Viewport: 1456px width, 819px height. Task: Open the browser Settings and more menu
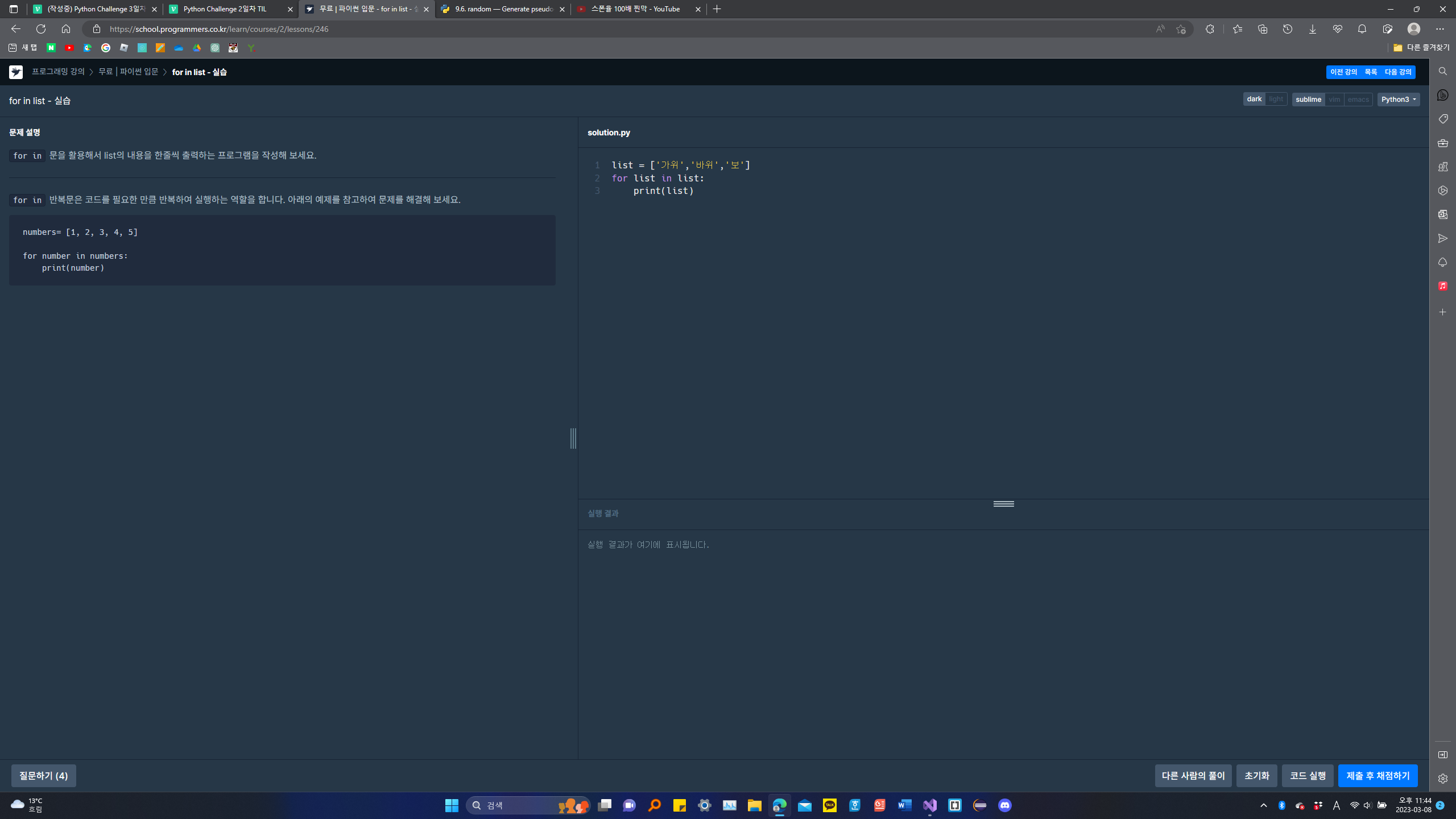pos(1440,28)
